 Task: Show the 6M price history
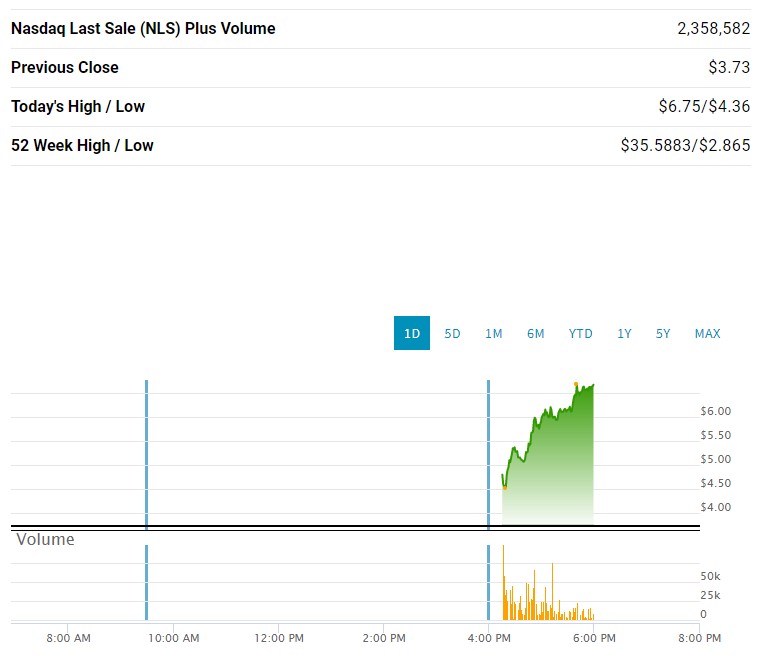[535, 333]
